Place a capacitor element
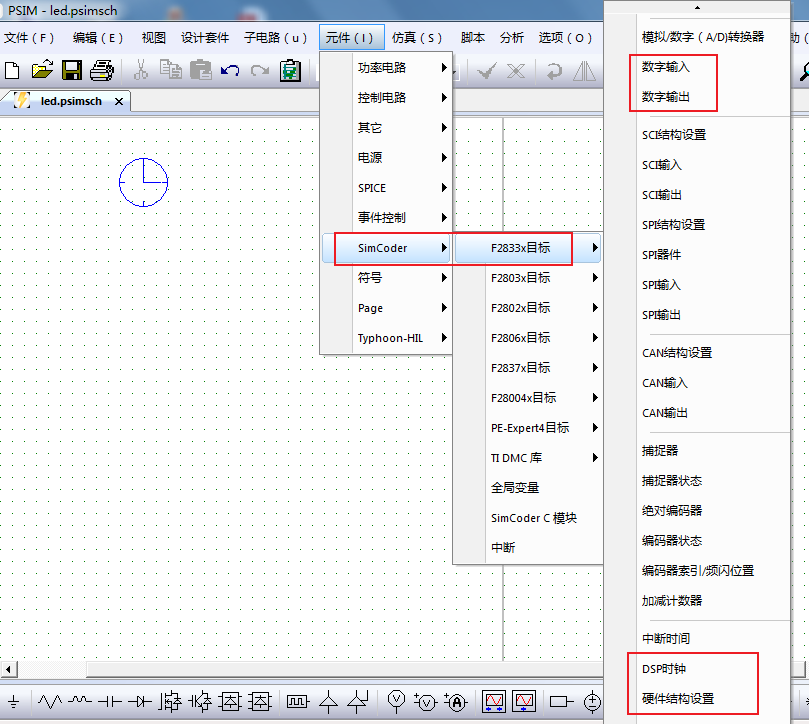Image resolution: width=809 pixels, height=724 pixels. pyautogui.click(x=110, y=702)
